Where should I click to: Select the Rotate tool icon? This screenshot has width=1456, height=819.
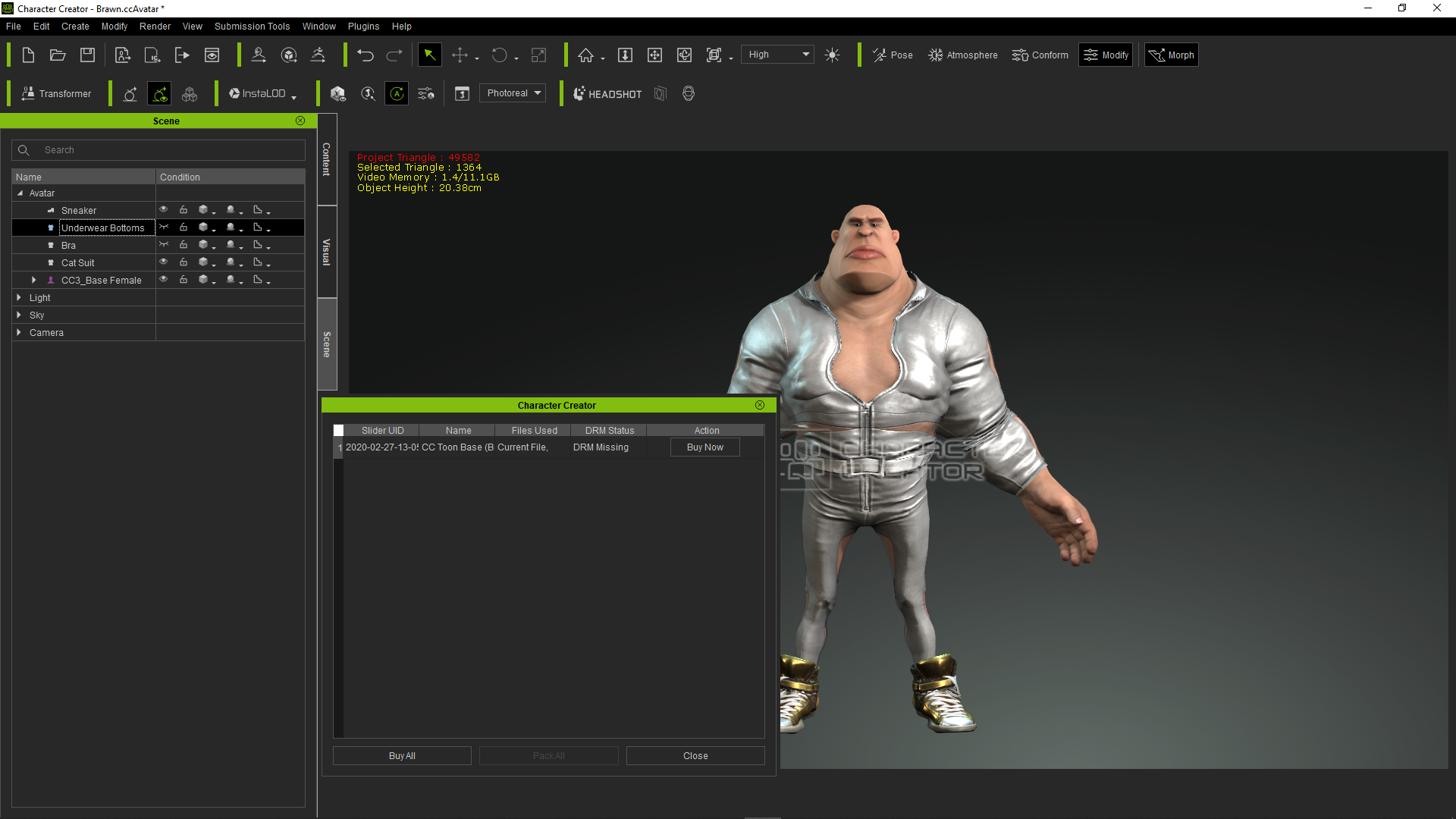(499, 55)
